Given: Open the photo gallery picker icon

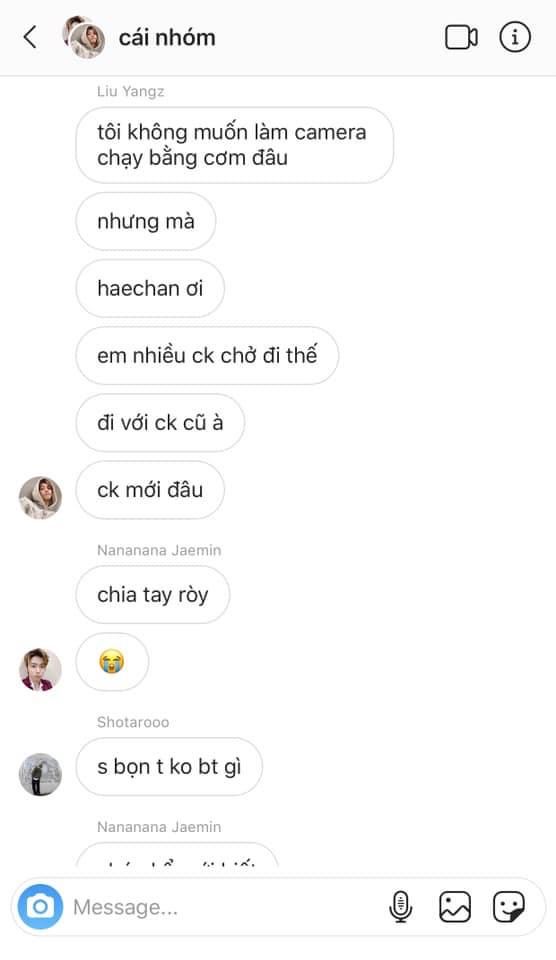Looking at the screenshot, I should tap(455, 907).
